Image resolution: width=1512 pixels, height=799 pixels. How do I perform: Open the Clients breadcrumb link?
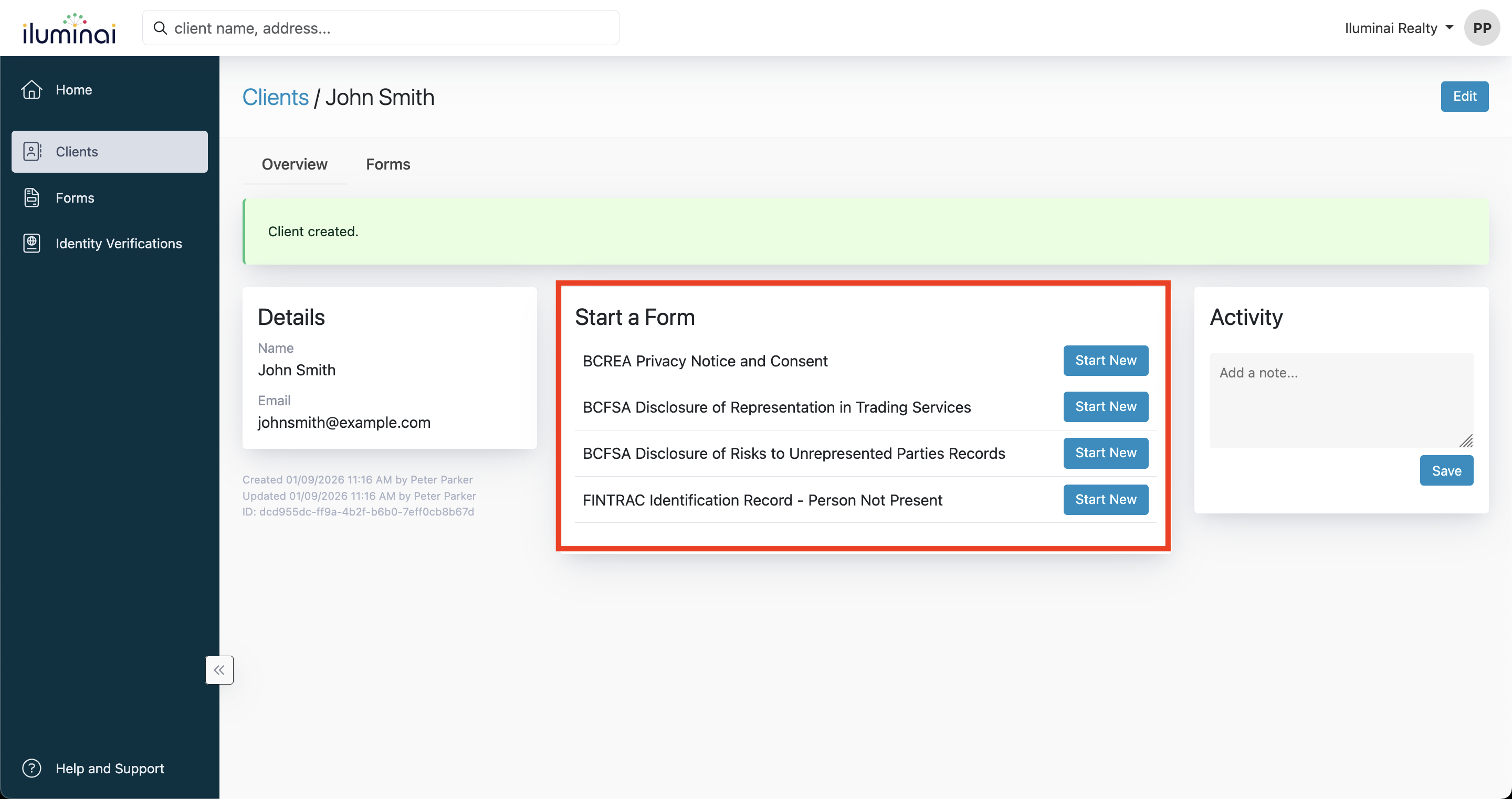pos(275,98)
